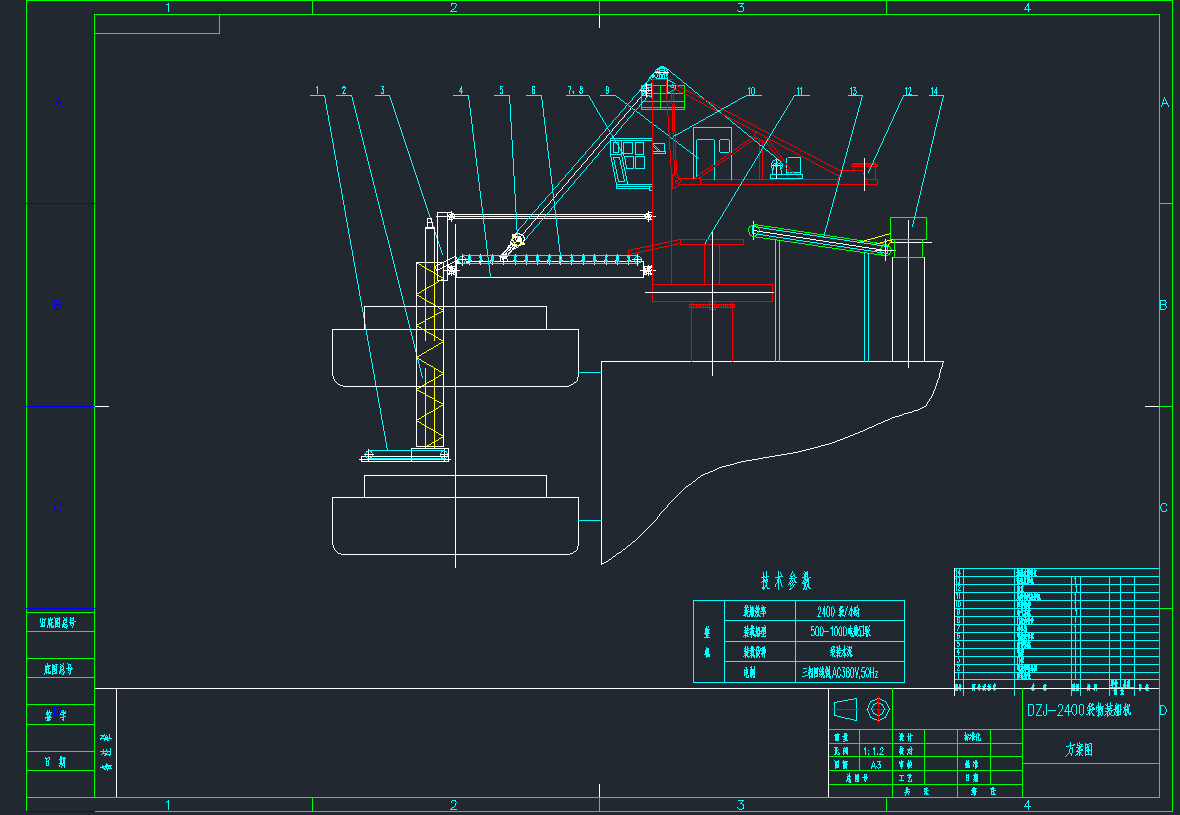Click the pulley assembly at the crane apex

coord(661,72)
